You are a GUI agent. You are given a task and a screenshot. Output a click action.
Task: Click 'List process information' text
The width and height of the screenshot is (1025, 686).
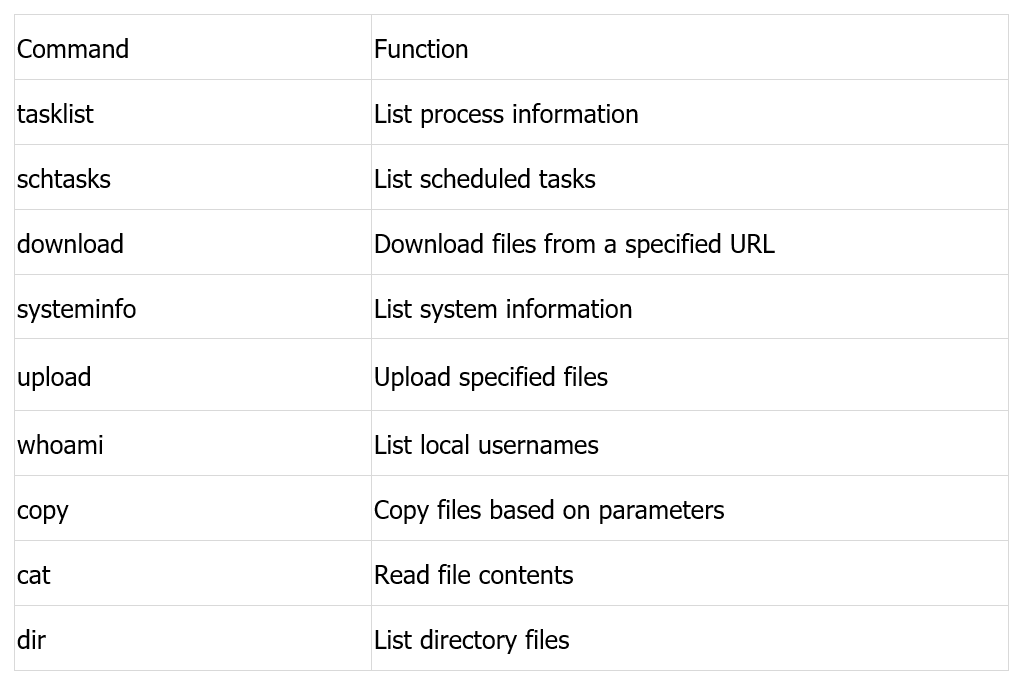(506, 114)
